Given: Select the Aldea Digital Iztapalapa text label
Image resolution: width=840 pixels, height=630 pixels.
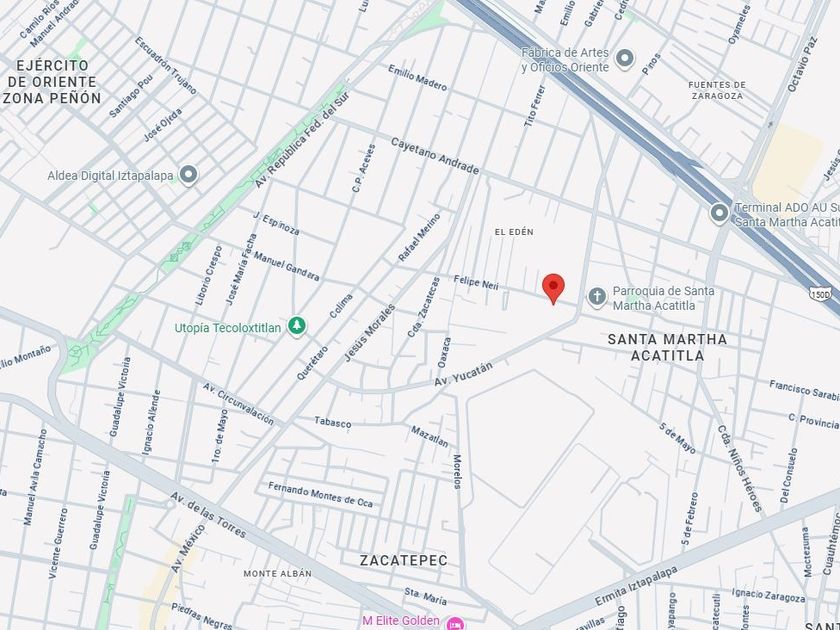Looking at the screenshot, I should click(x=110, y=176).
